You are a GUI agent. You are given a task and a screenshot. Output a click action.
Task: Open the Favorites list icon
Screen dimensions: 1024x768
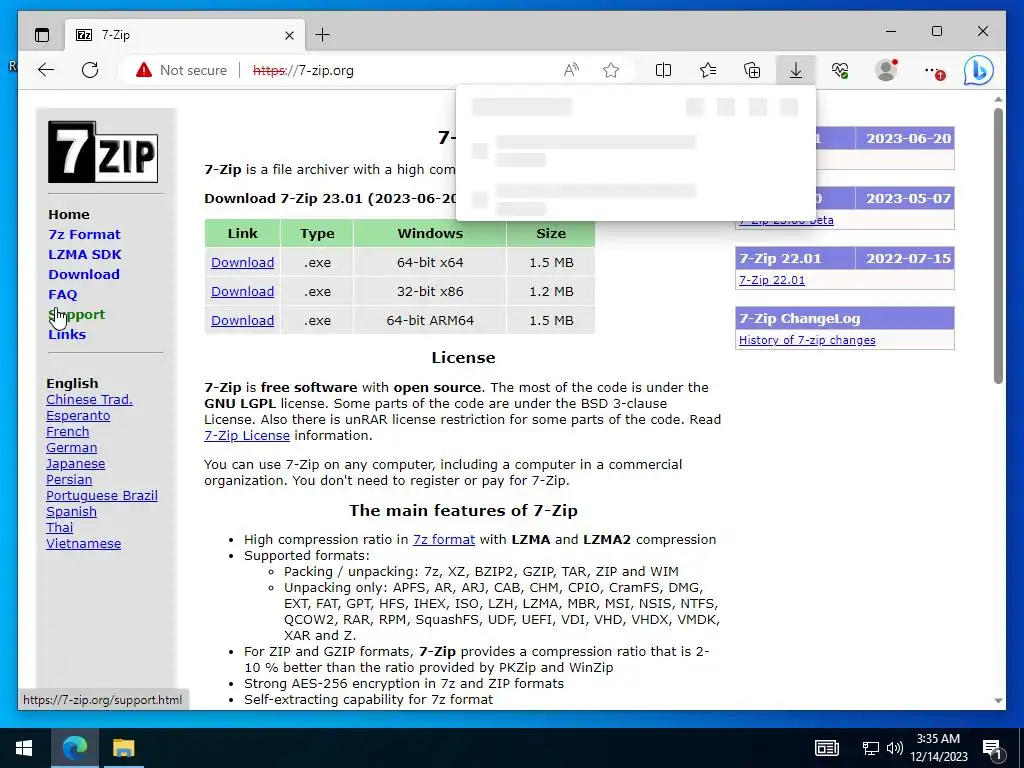click(707, 70)
